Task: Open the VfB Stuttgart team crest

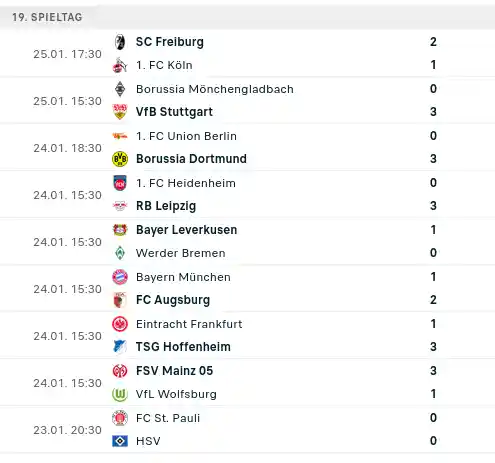Action: (x=120, y=112)
